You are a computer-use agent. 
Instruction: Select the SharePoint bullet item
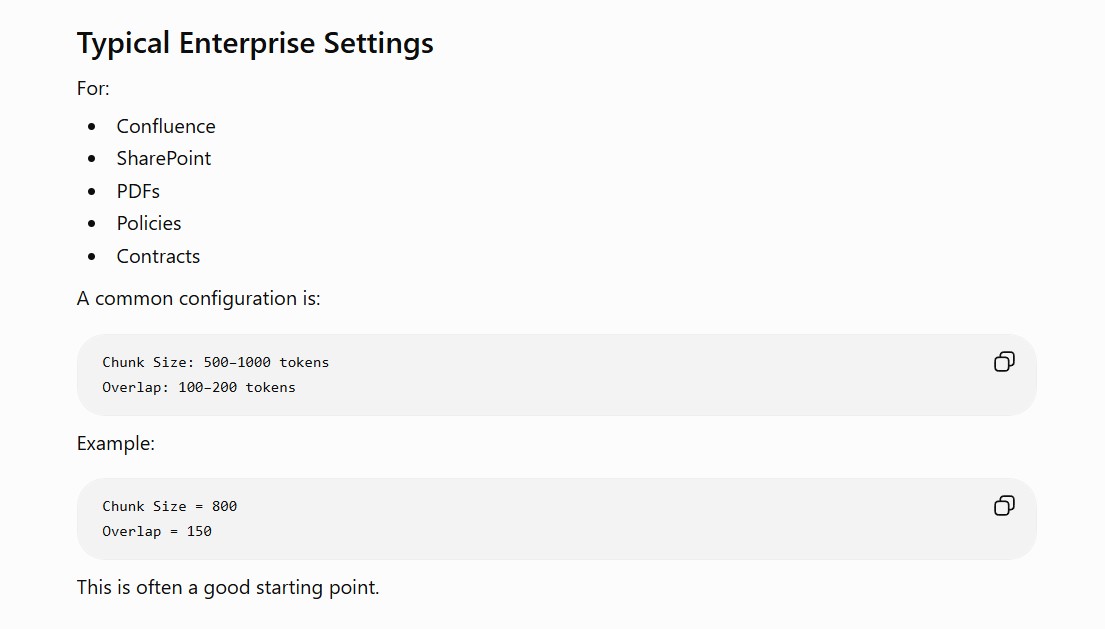click(163, 158)
